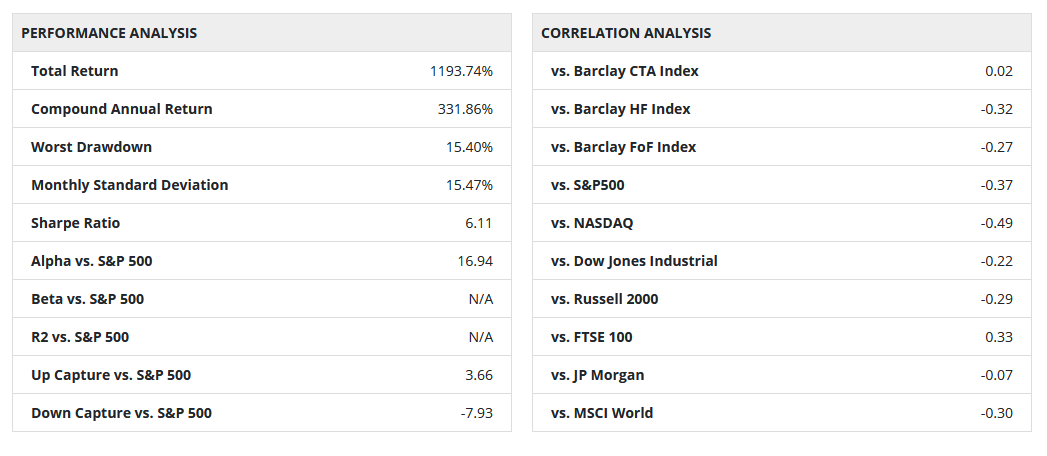Select the Alpha vs. S&P 500 label
Viewport: 1047px width, 456px height.
[92, 261]
